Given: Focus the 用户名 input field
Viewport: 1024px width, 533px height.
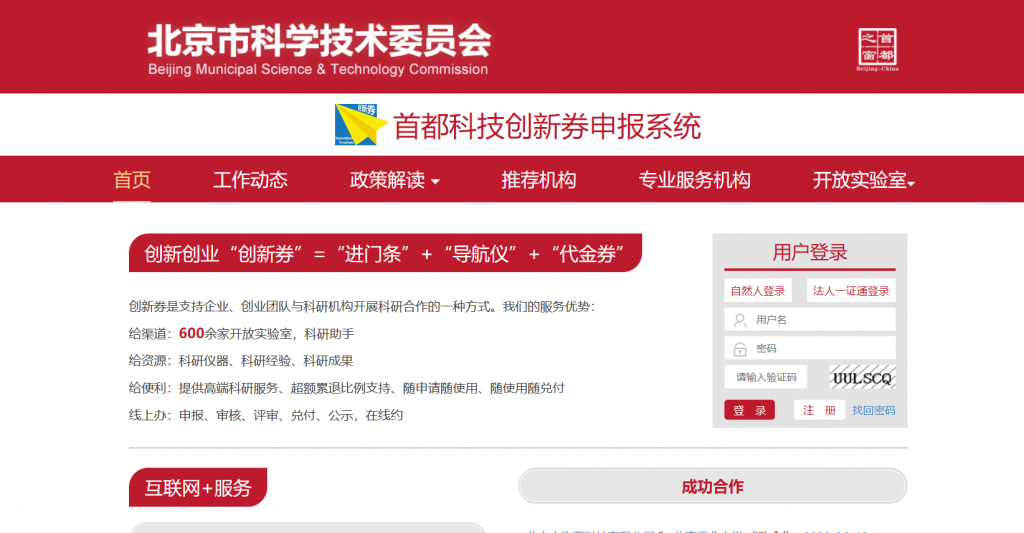Looking at the screenshot, I should (x=810, y=319).
